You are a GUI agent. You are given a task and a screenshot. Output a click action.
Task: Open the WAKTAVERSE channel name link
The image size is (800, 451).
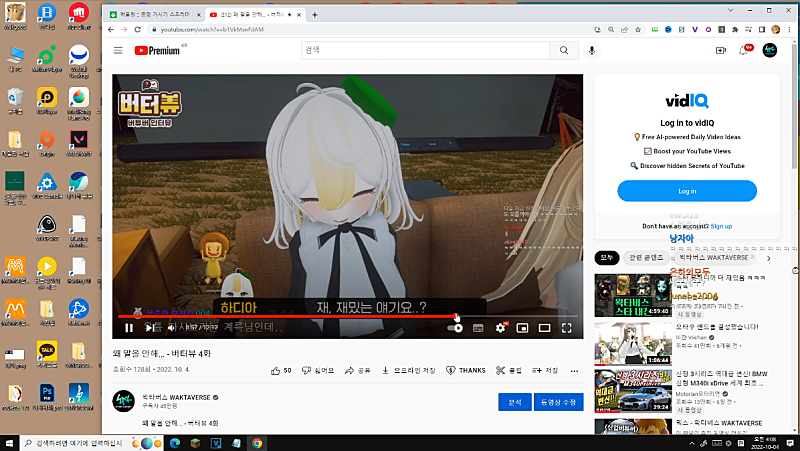176,397
